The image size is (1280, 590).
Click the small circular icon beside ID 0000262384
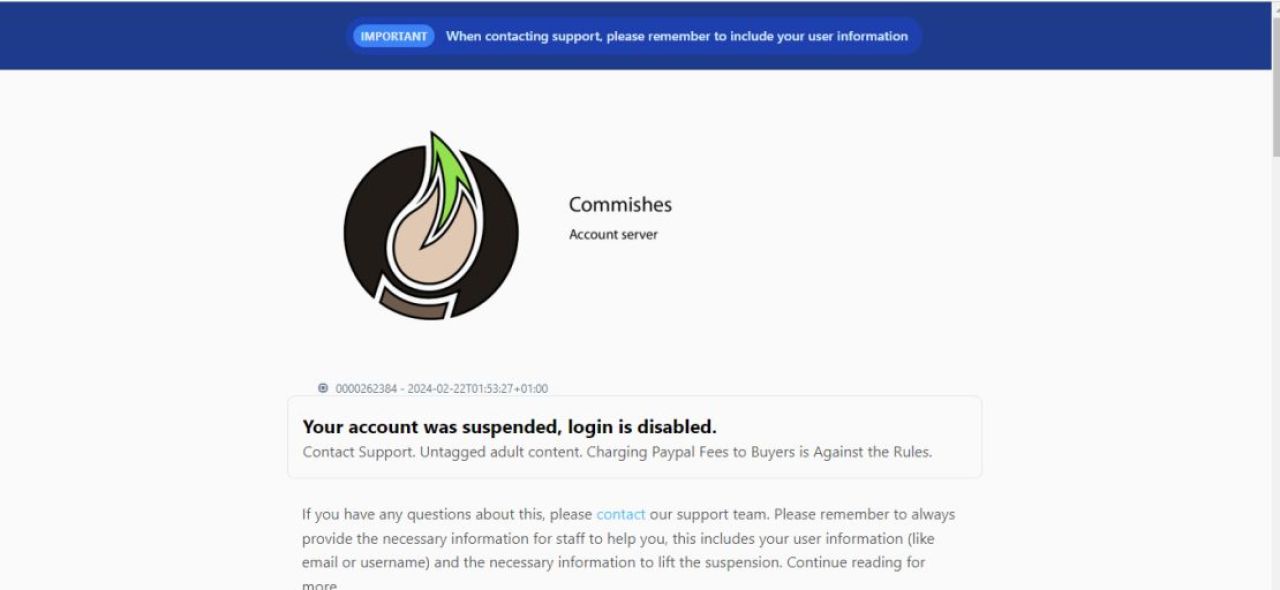(323, 388)
